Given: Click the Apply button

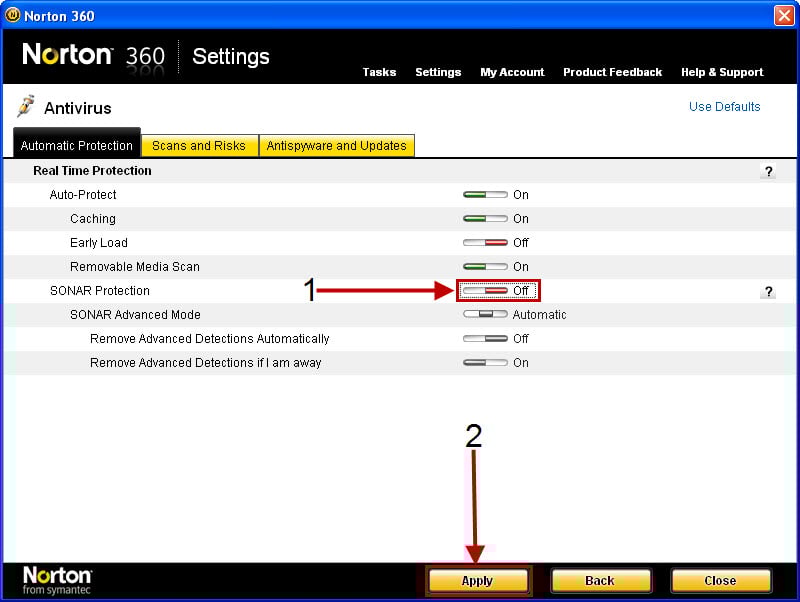Looking at the screenshot, I should coord(478,581).
